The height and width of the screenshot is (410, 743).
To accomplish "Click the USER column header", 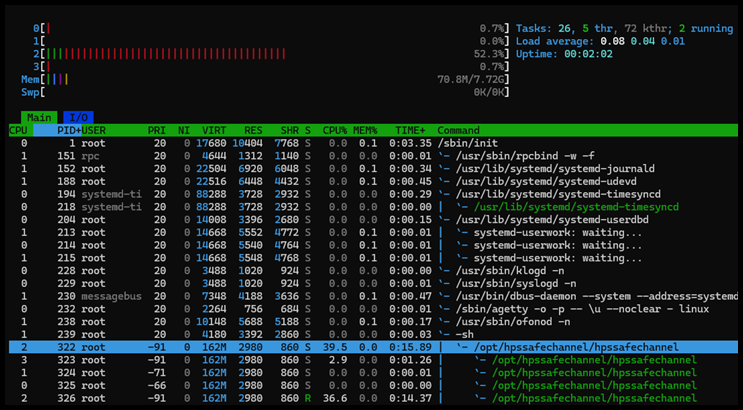I will coord(95,130).
